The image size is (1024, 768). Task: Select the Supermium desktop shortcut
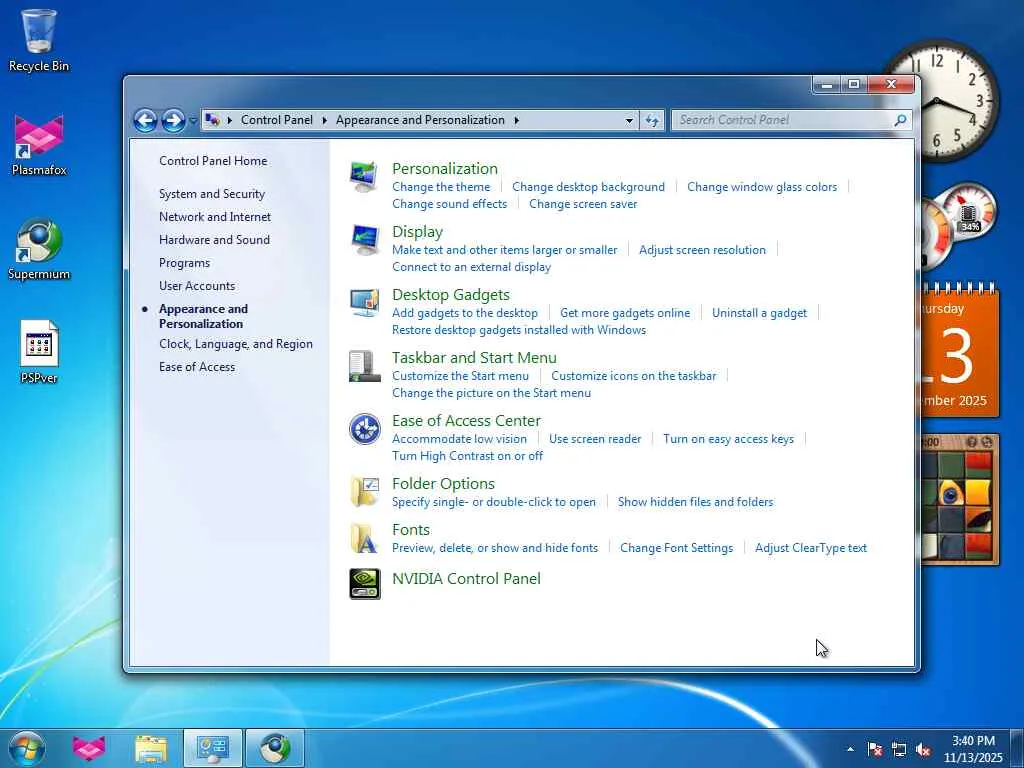point(39,249)
